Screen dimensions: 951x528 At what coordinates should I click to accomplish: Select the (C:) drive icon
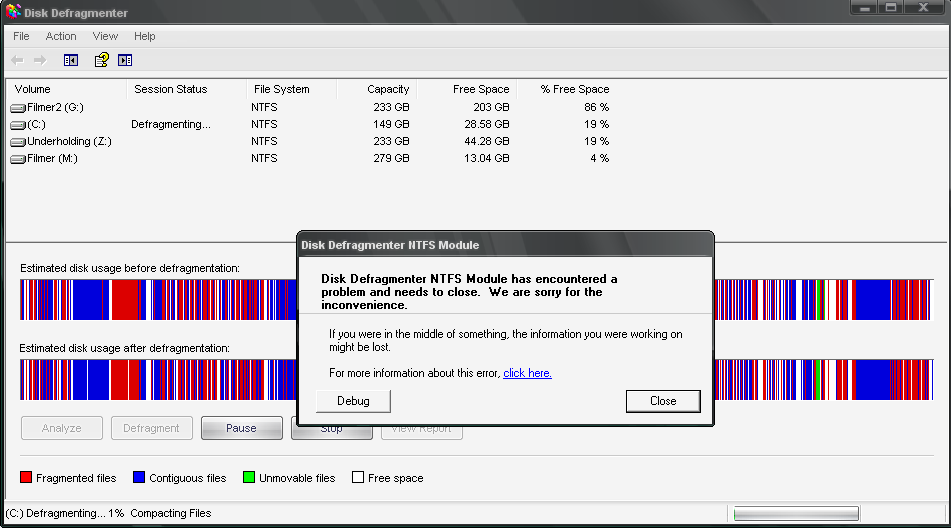click(18, 125)
